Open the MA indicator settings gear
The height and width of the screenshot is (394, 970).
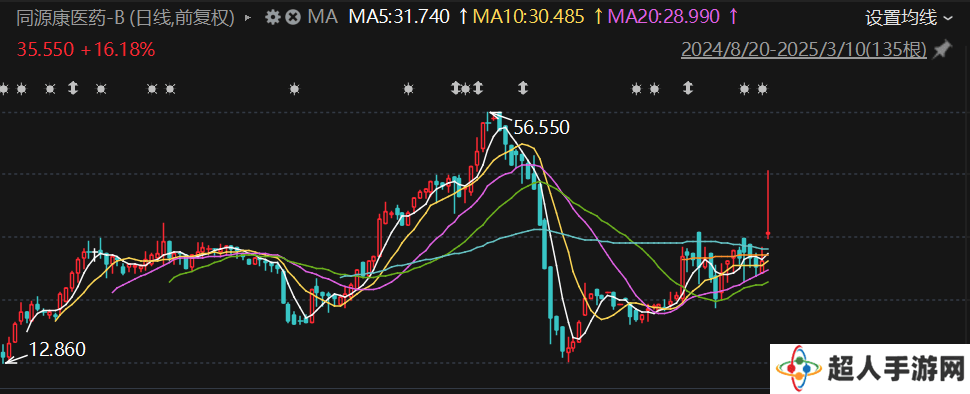pos(272,17)
